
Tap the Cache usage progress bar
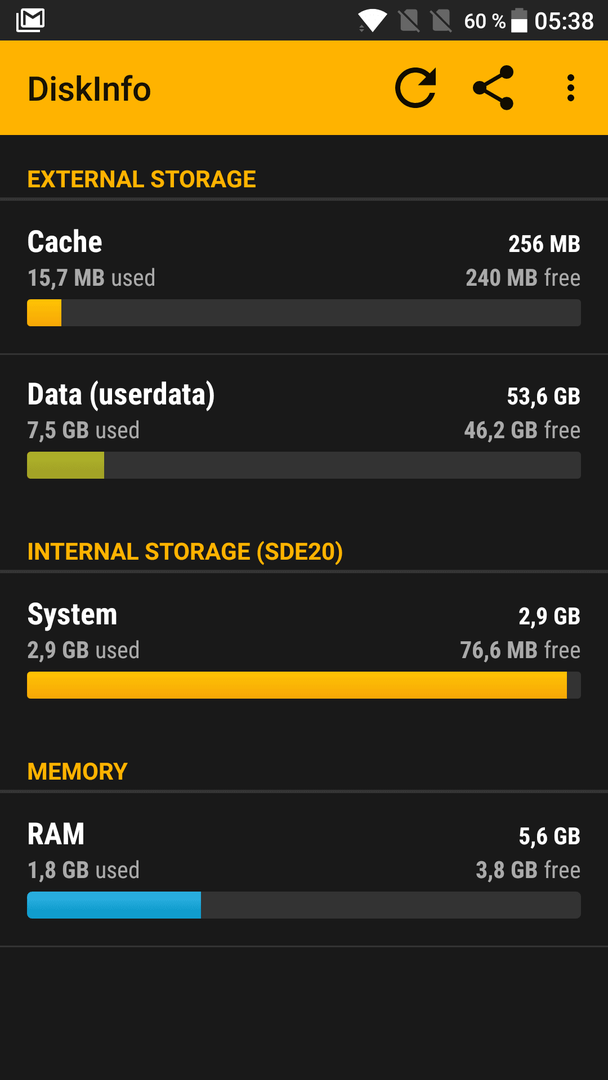point(304,313)
